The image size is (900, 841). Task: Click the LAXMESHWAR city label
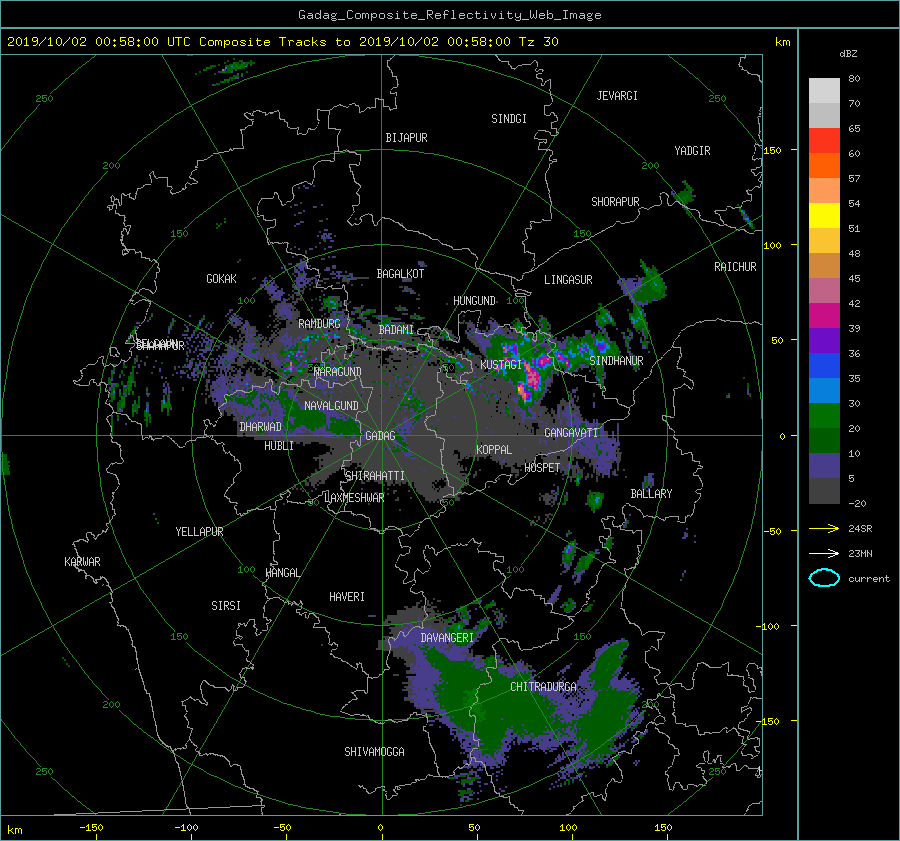click(354, 498)
